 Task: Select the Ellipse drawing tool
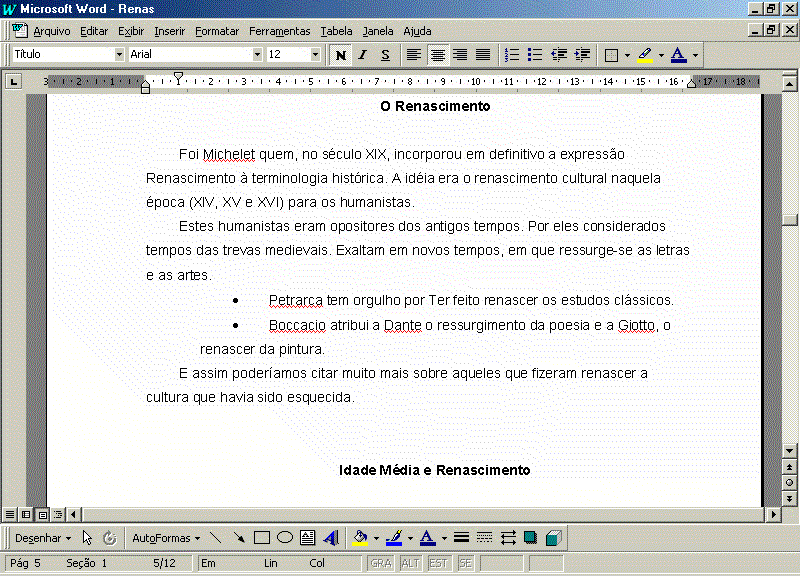click(285, 538)
